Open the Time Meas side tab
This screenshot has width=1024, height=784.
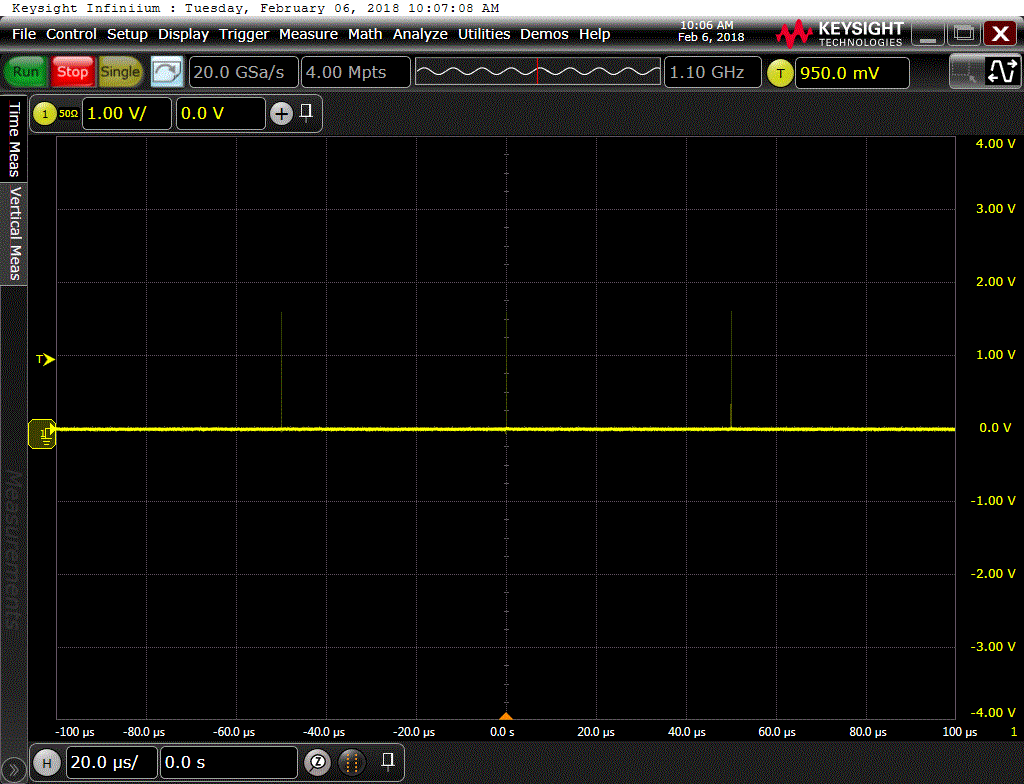pyautogui.click(x=14, y=139)
